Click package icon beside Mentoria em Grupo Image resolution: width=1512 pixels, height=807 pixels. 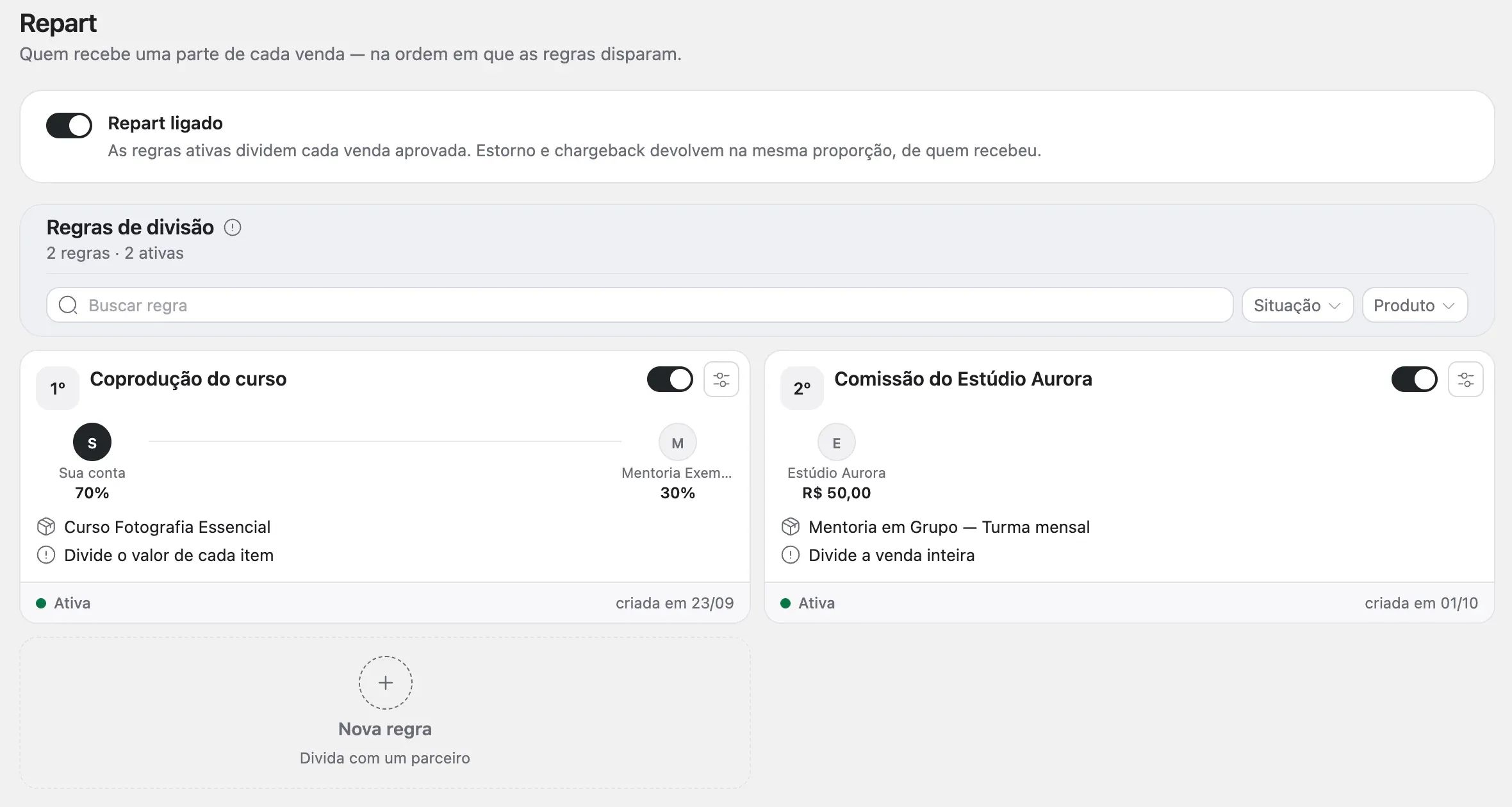tap(791, 526)
